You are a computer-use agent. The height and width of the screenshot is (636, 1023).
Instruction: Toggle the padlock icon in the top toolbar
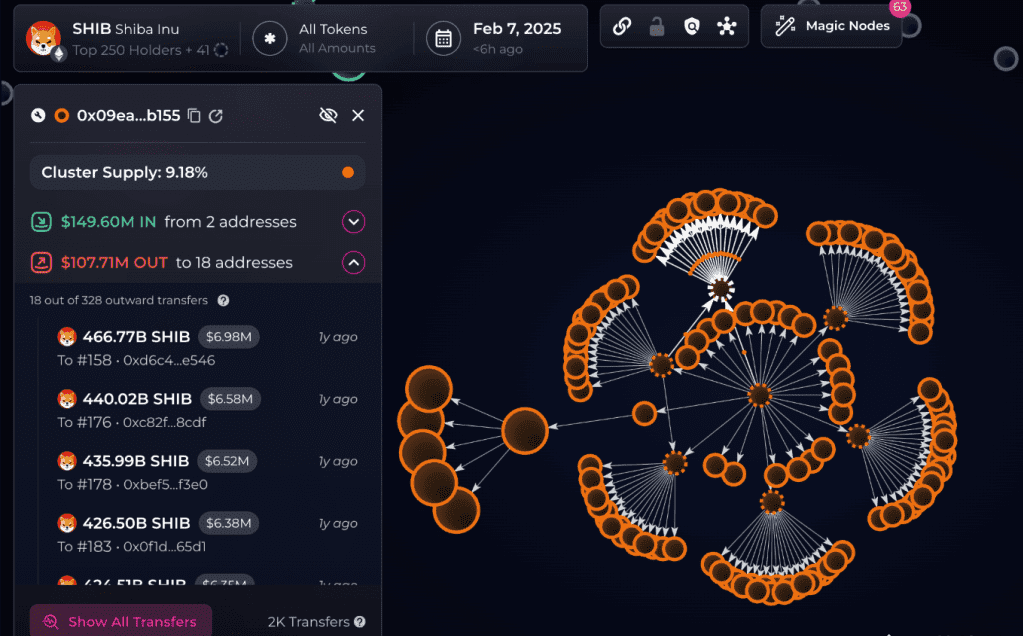657,26
